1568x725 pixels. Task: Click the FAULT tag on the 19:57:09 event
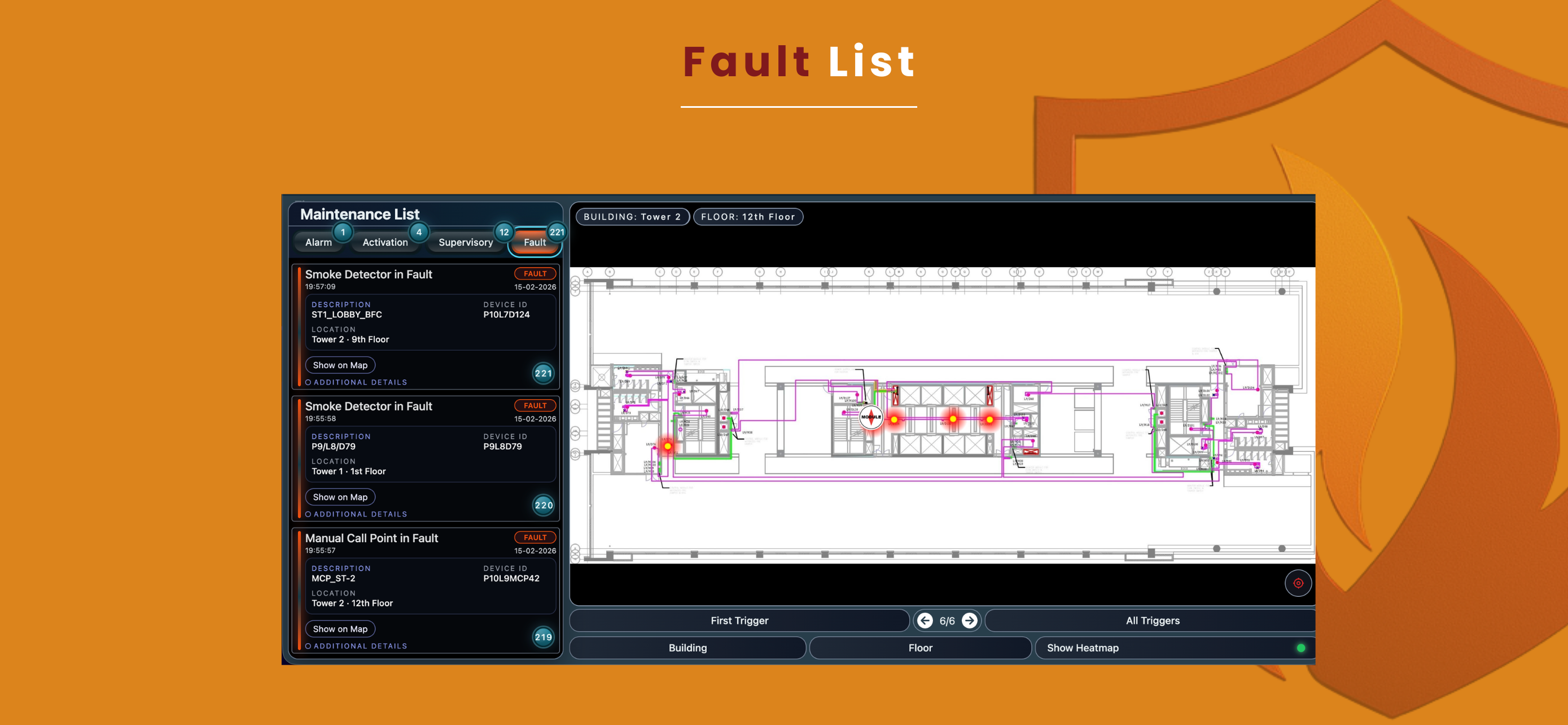(535, 274)
